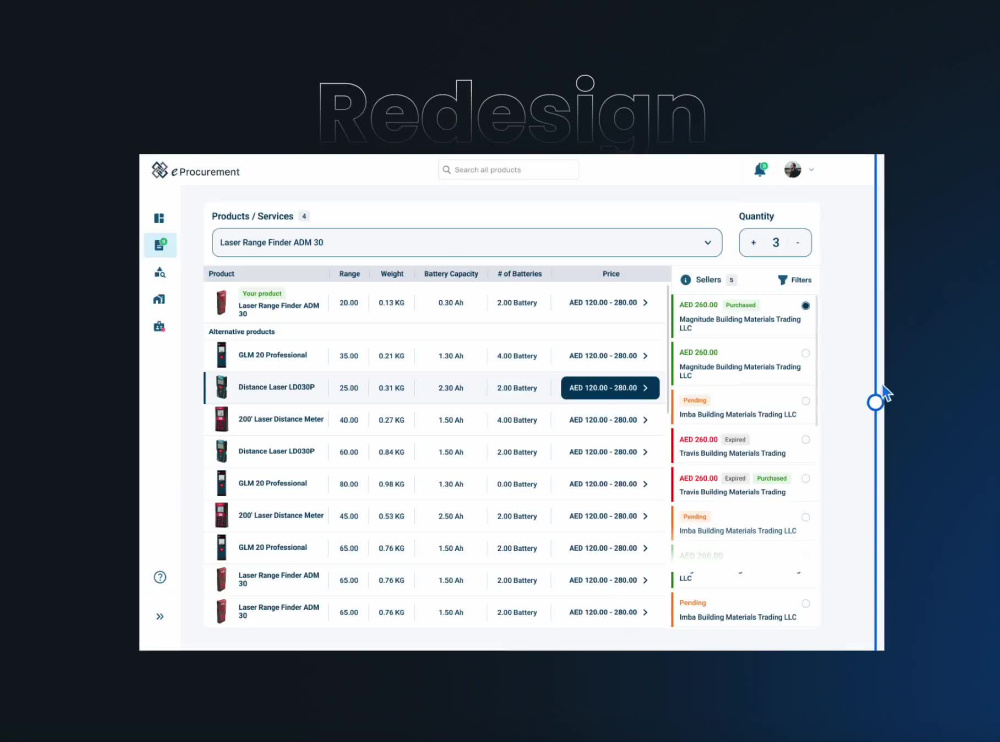The height and width of the screenshot is (742, 1000).
Task: Open the notifications bell
Action: pos(760,170)
